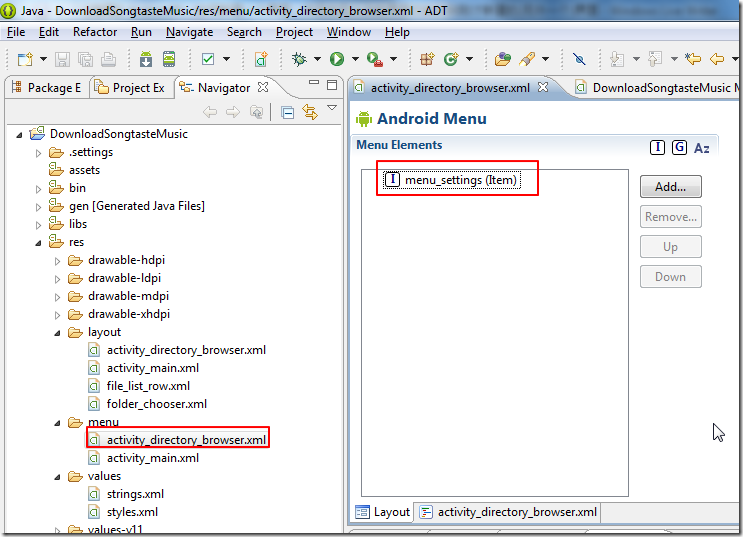Close the activity_directory_browser.xml editor tab
Screen dimensions: 743x537
click(543, 87)
